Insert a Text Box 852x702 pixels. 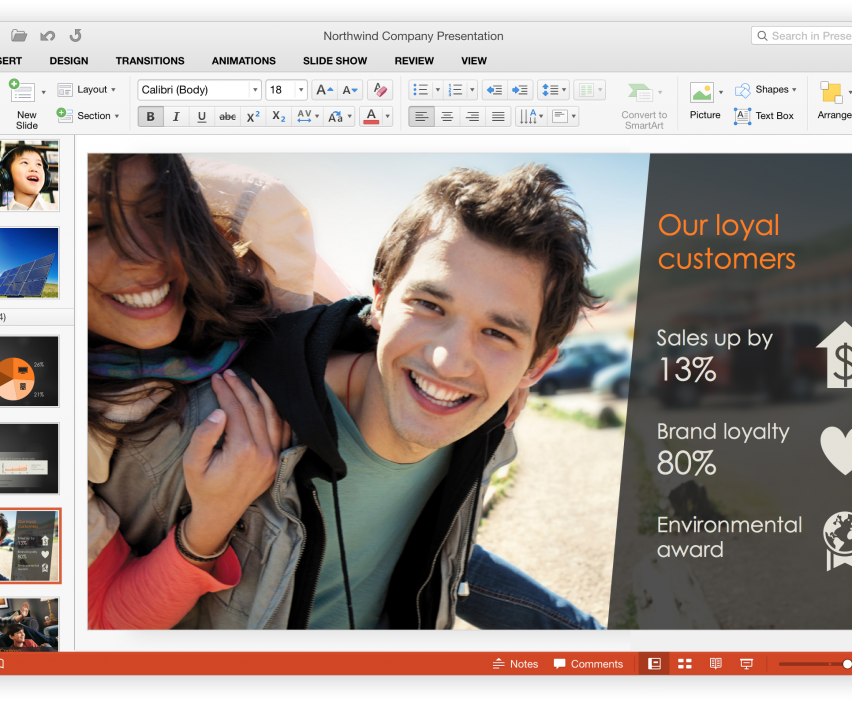tap(764, 116)
